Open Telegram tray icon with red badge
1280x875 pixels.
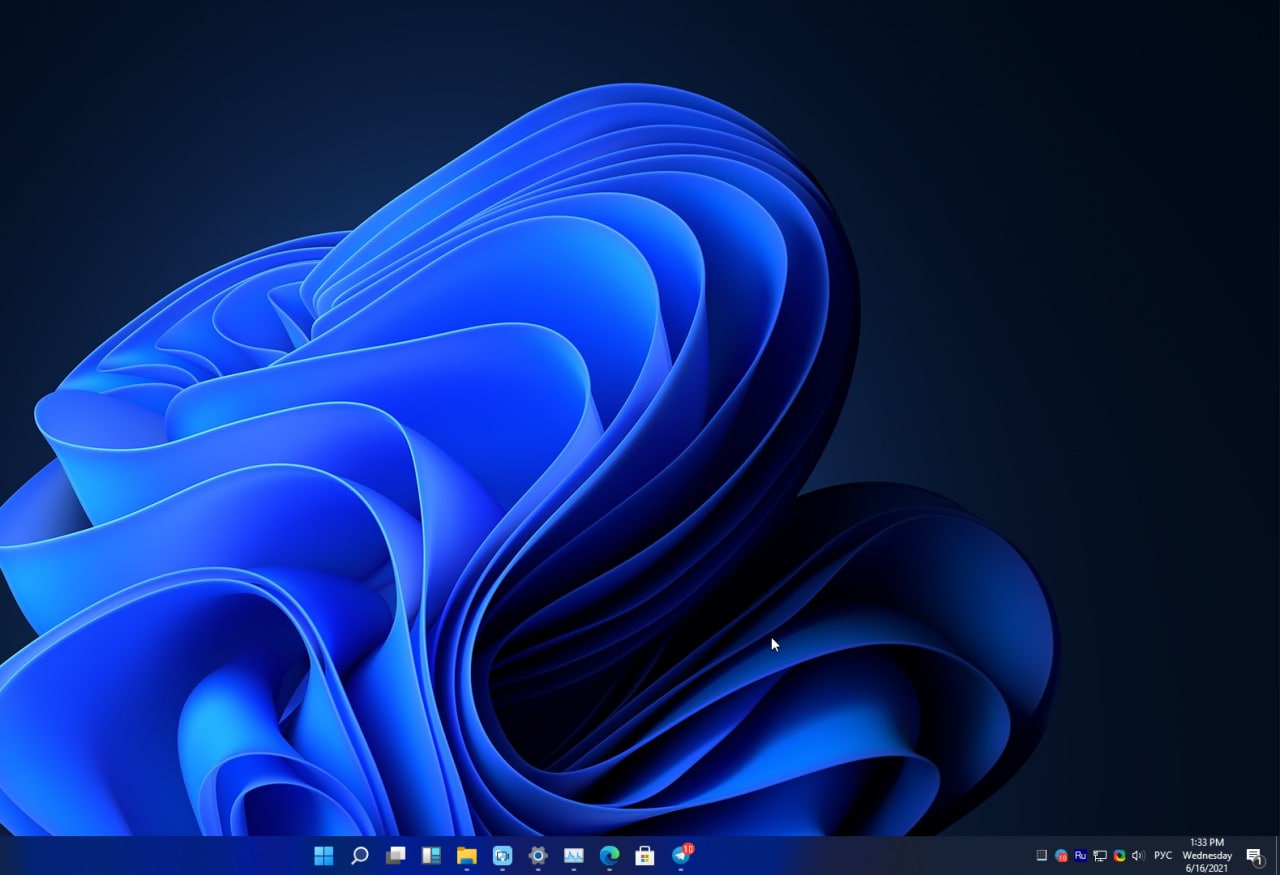pos(1061,856)
